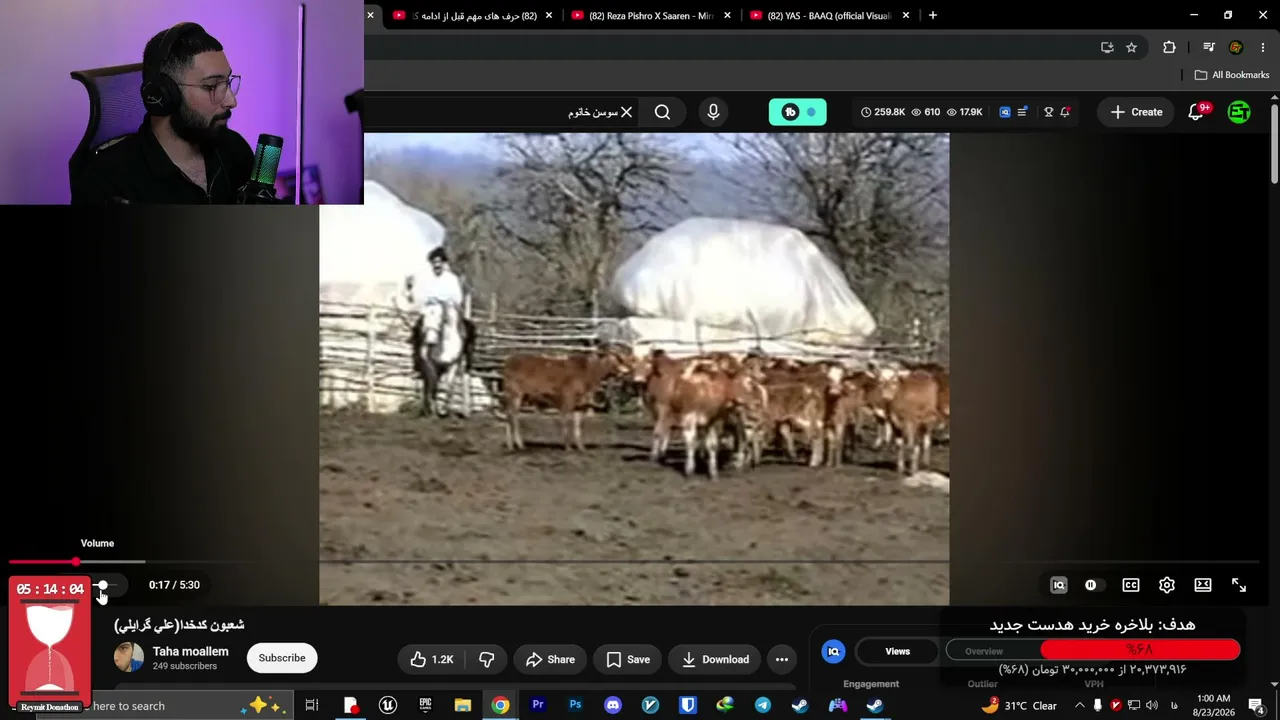This screenshot has width=1280, height=720.
Task: Click the vidIQ badge beside Views
Action: pyautogui.click(x=833, y=651)
